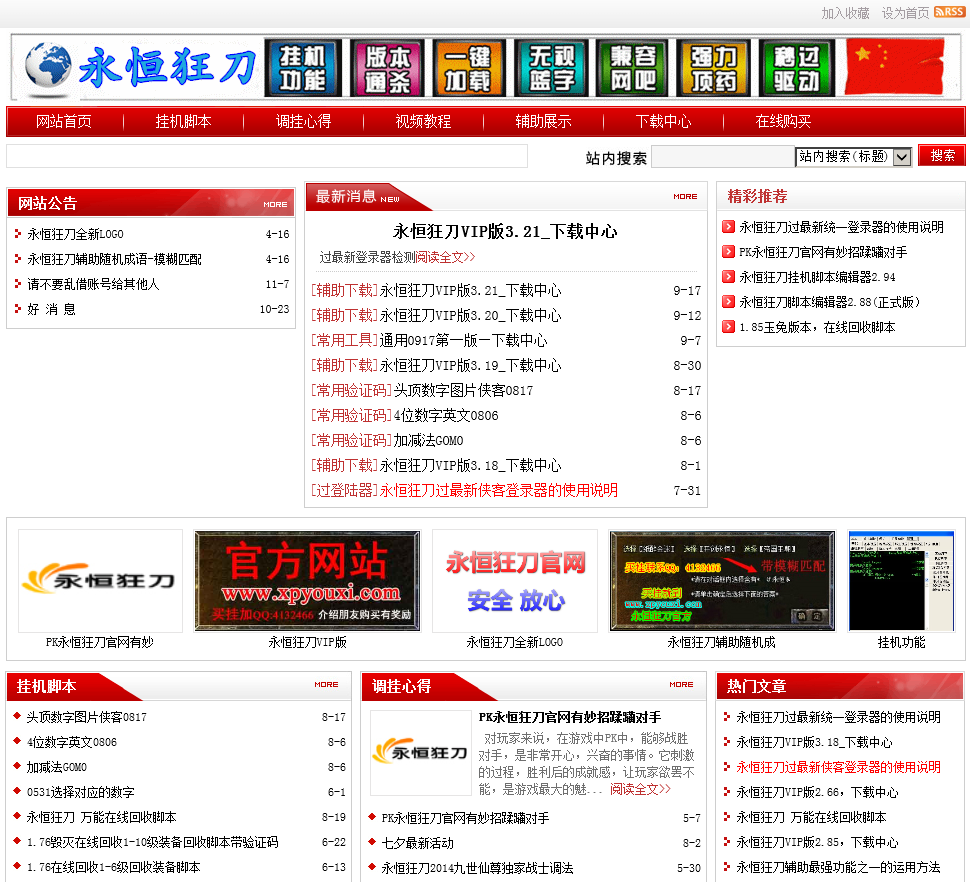The height and width of the screenshot is (882, 970).
Task: Open 推荐 永恒狂刀脚本编辑器2.88(正式版)
Action: click(x=830, y=302)
